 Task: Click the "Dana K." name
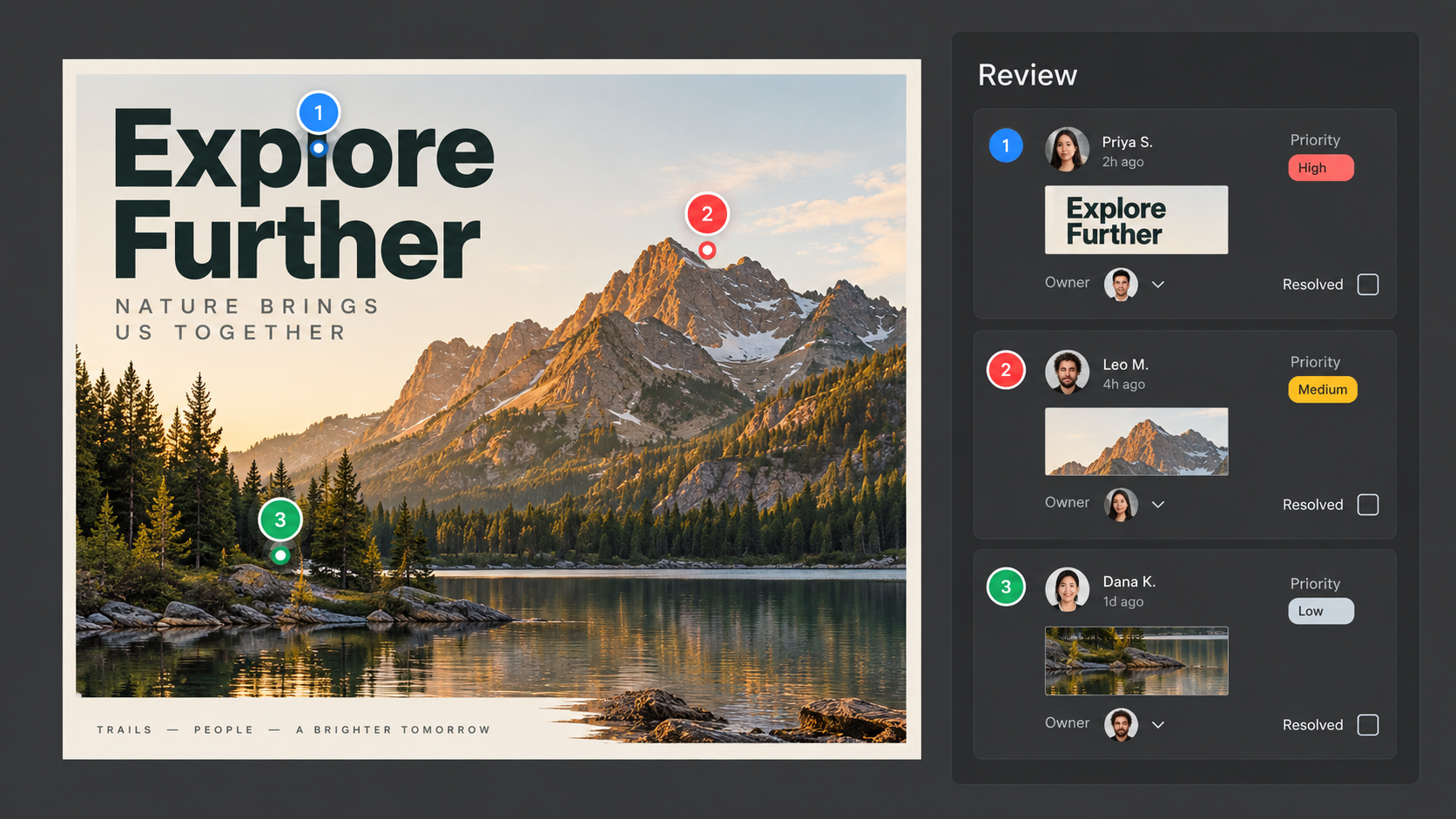click(1129, 581)
